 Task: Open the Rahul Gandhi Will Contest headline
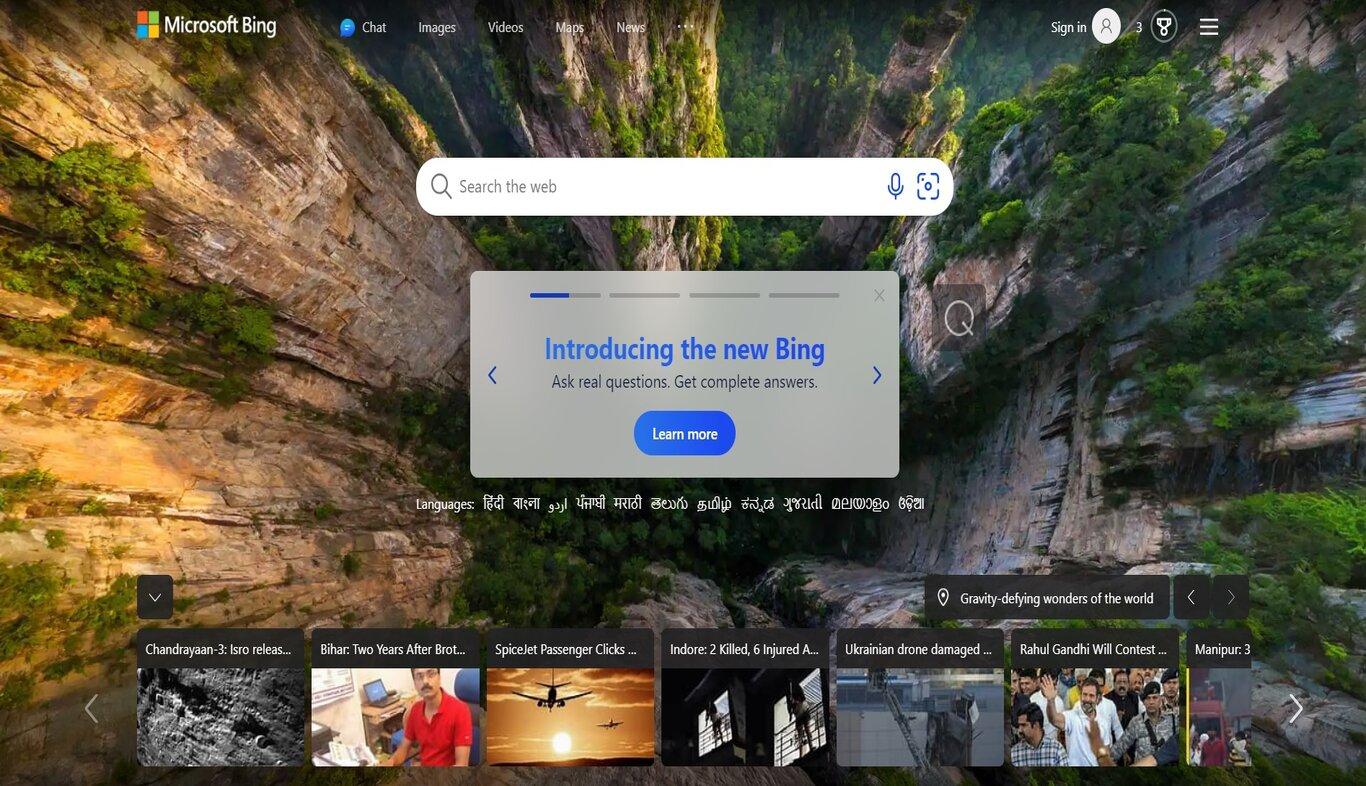point(1094,649)
